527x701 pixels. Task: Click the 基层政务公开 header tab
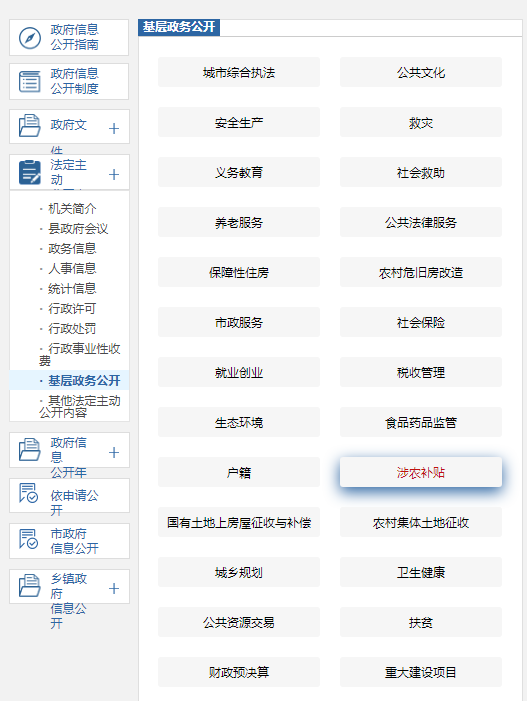point(179,27)
